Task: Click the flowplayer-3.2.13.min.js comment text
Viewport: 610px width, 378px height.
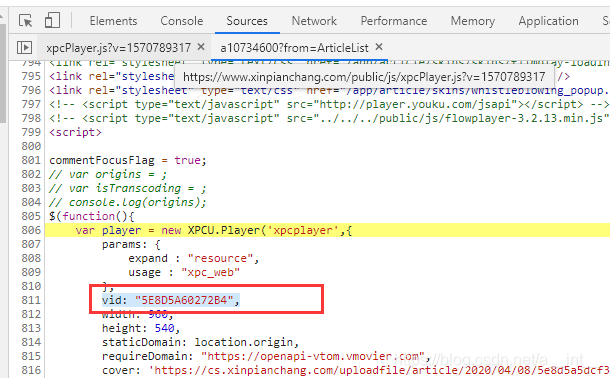Action: [x=329, y=118]
